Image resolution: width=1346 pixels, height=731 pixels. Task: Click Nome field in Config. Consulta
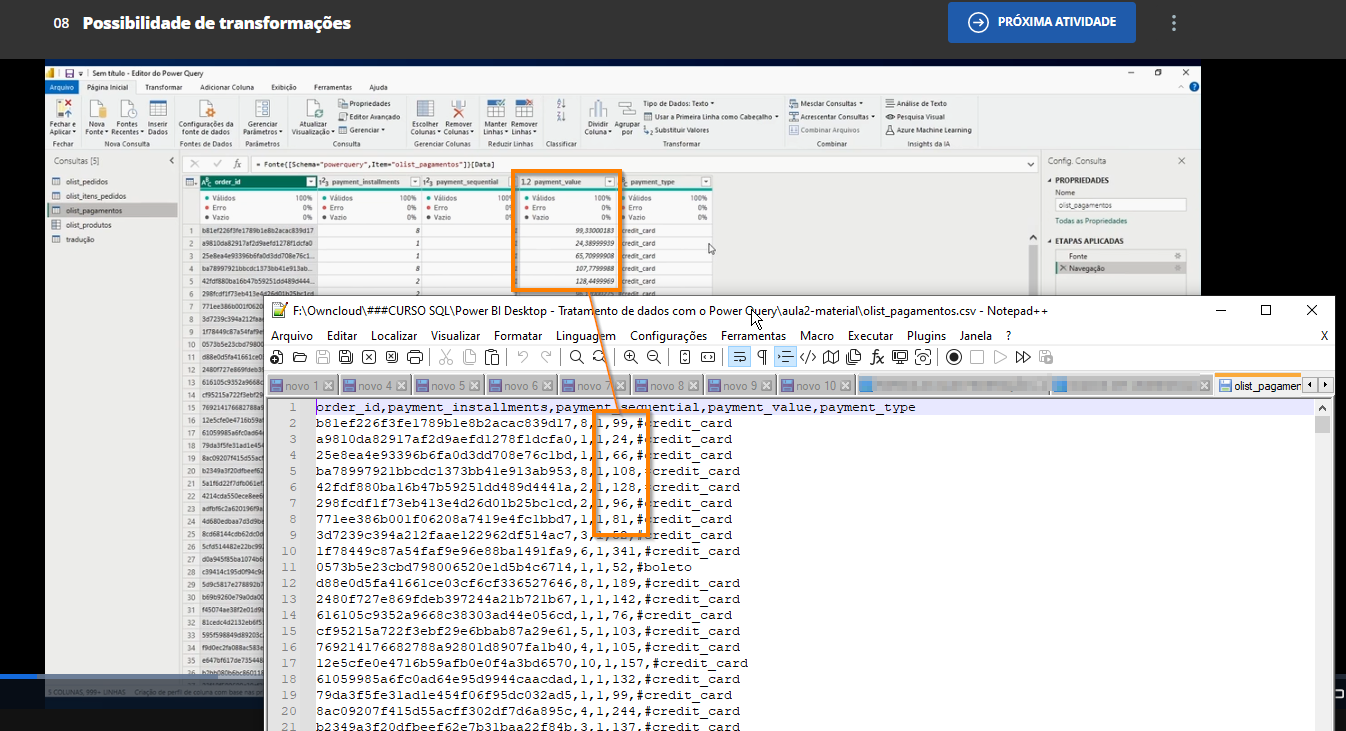tap(1120, 204)
